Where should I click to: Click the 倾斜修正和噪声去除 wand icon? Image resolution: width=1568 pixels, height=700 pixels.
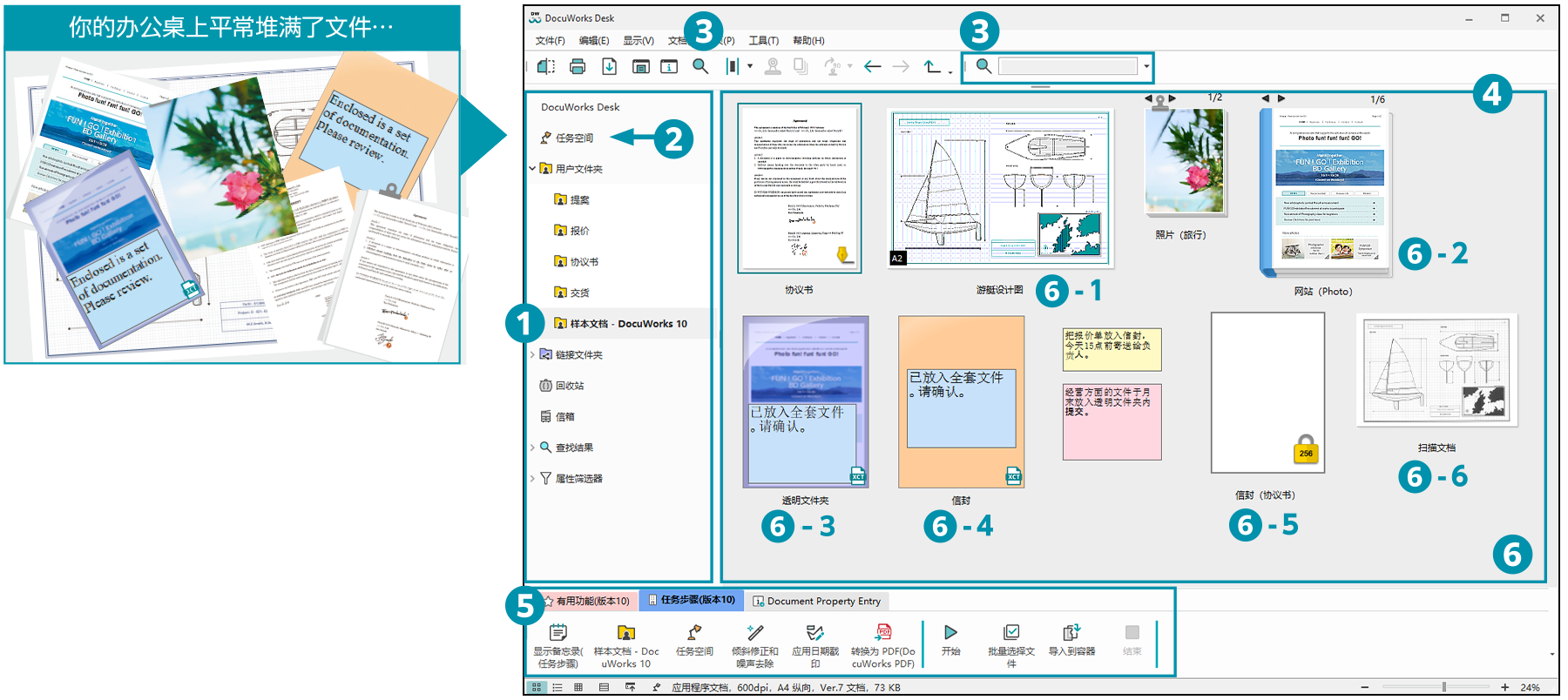[x=754, y=633]
